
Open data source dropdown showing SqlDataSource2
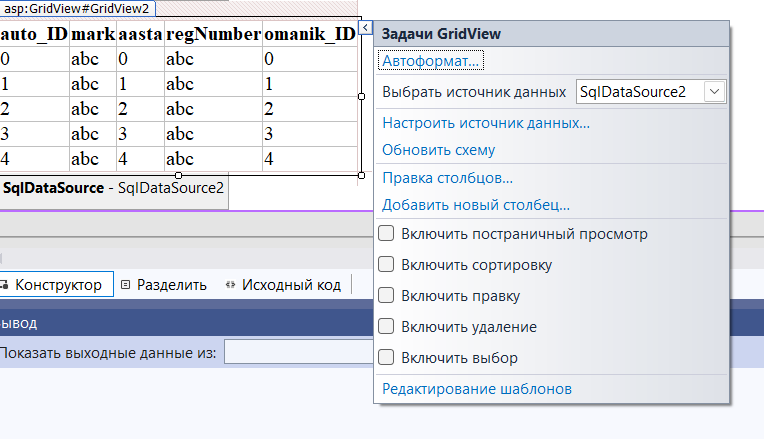pos(651,92)
